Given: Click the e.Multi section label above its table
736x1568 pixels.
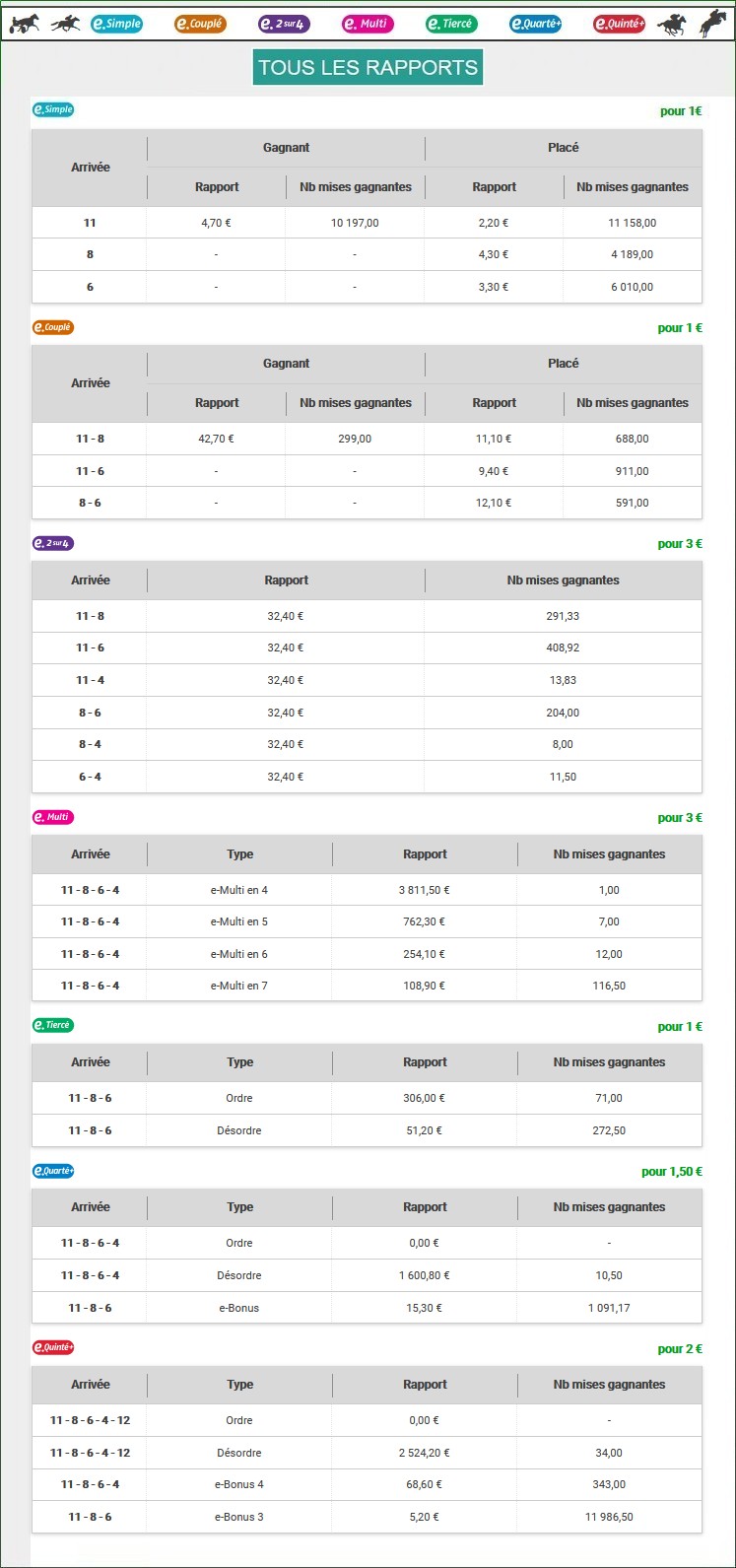Looking at the screenshot, I should click(x=53, y=817).
